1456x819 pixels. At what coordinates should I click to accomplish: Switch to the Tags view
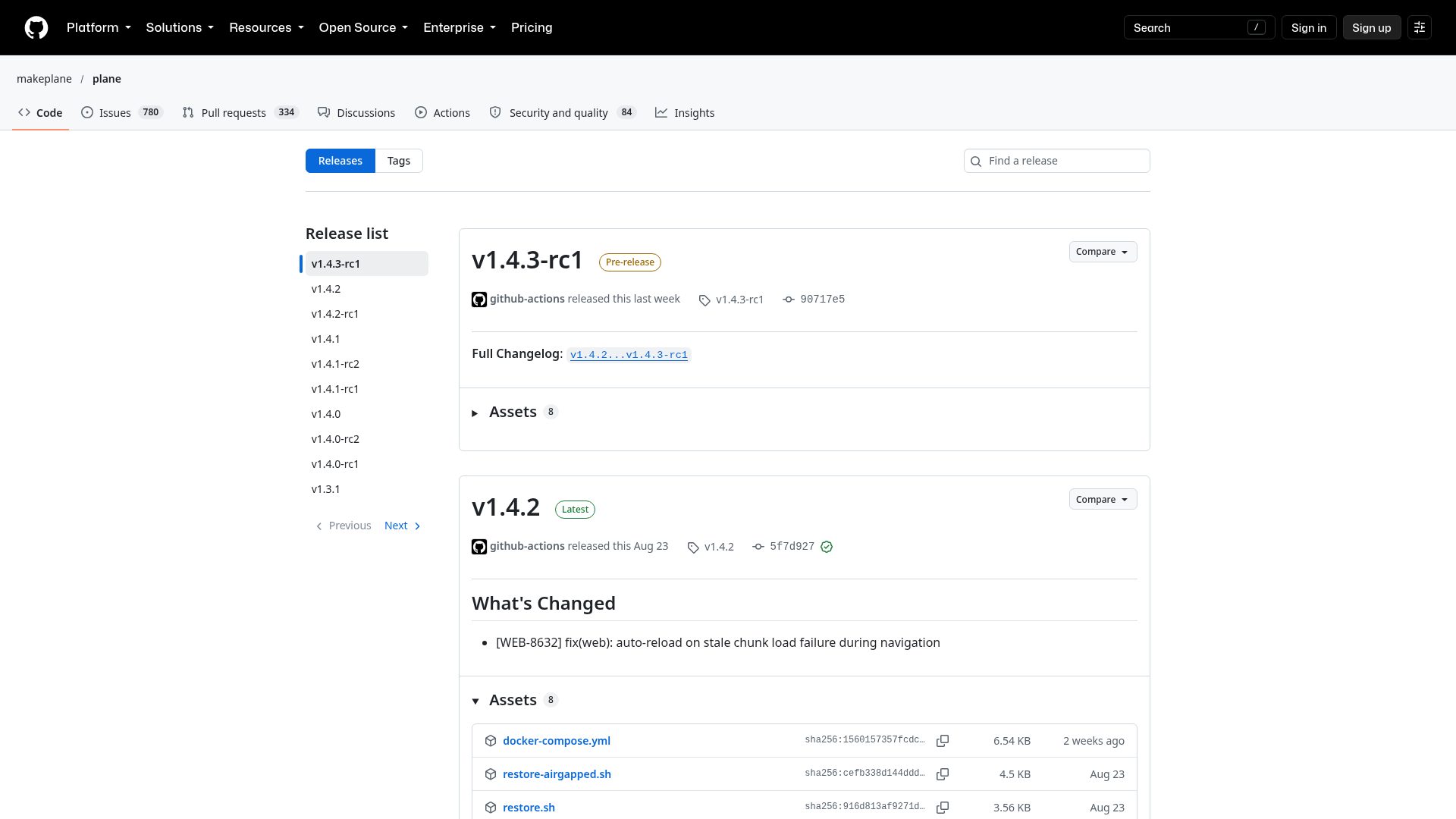(399, 161)
